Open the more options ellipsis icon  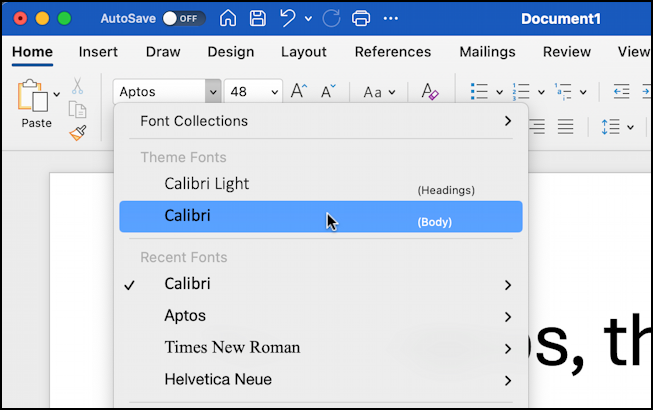click(x=391, y=18)
